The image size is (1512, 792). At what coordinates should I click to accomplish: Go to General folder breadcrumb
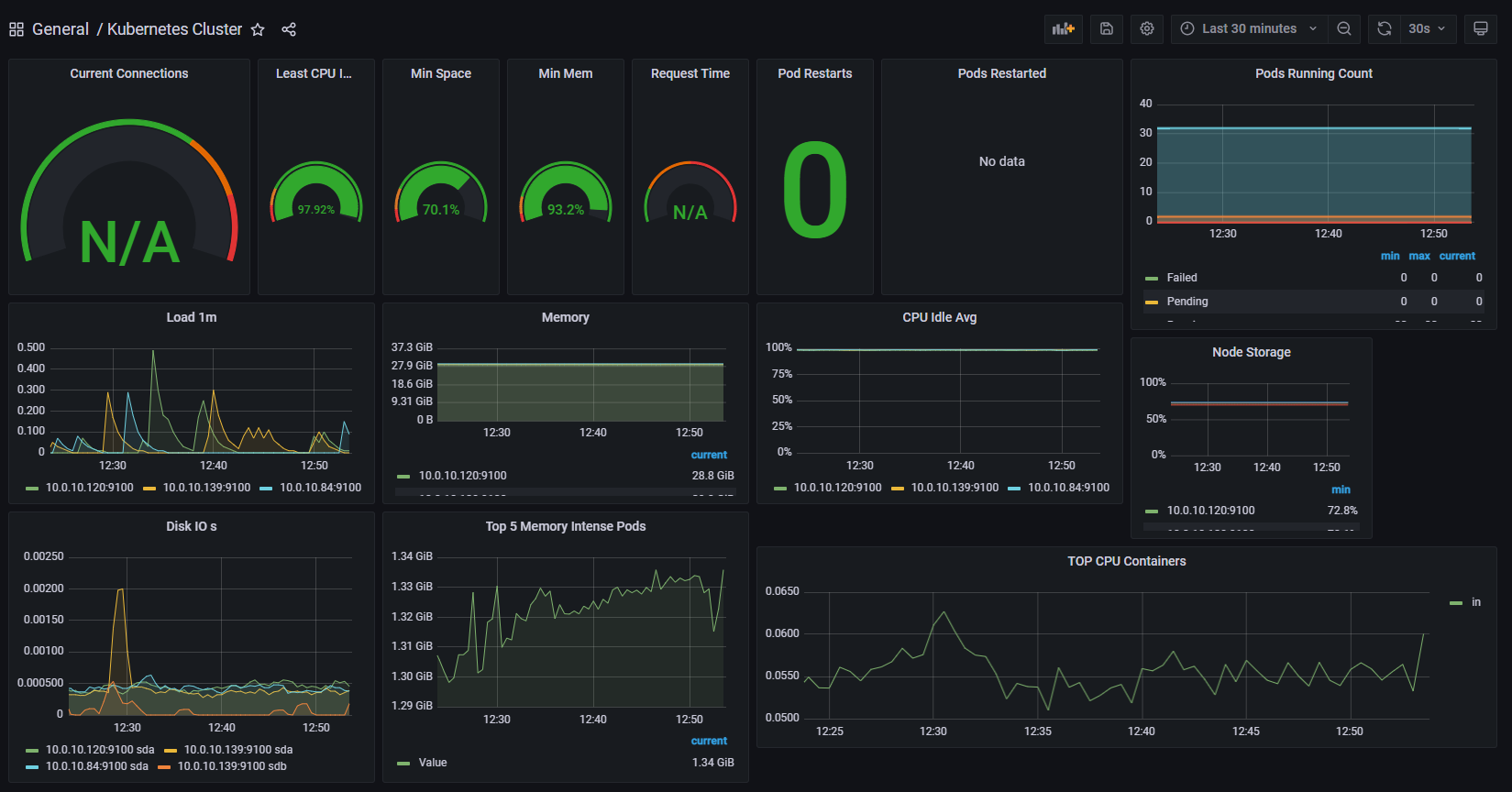[x=61, y=29]
